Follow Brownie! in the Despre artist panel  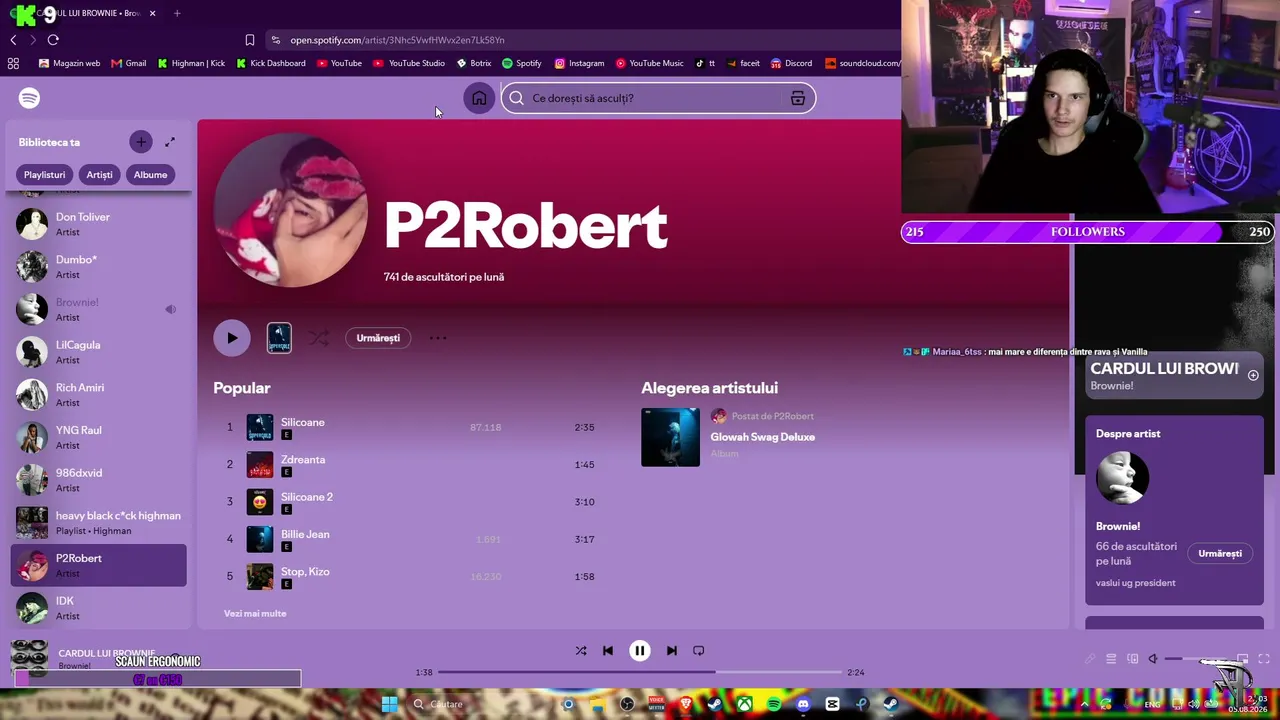(x=1220, y=553)
